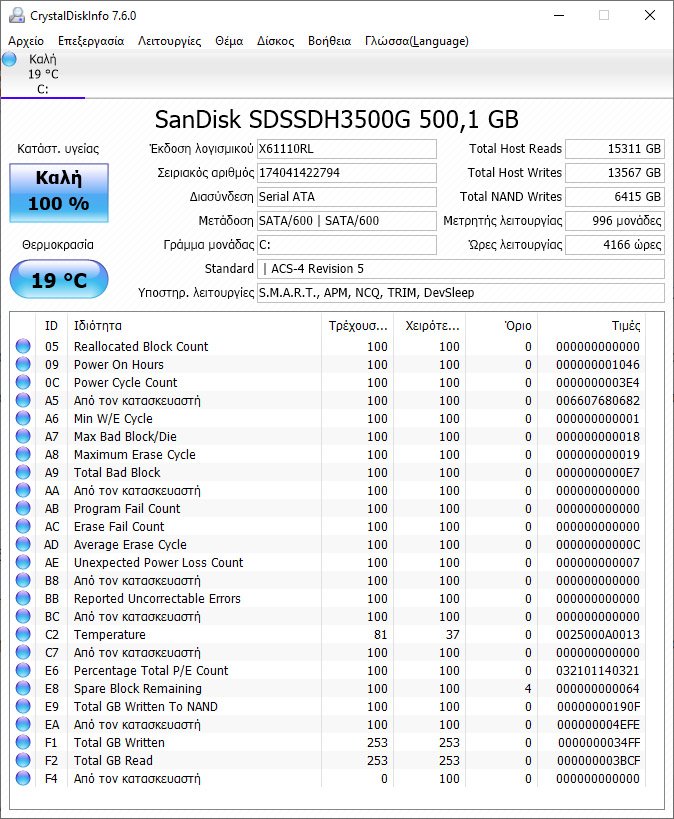This screenshot has width=674, height=819.
Task: Click status orb of Total Bad Block row
Action: [x=23, y=472]
